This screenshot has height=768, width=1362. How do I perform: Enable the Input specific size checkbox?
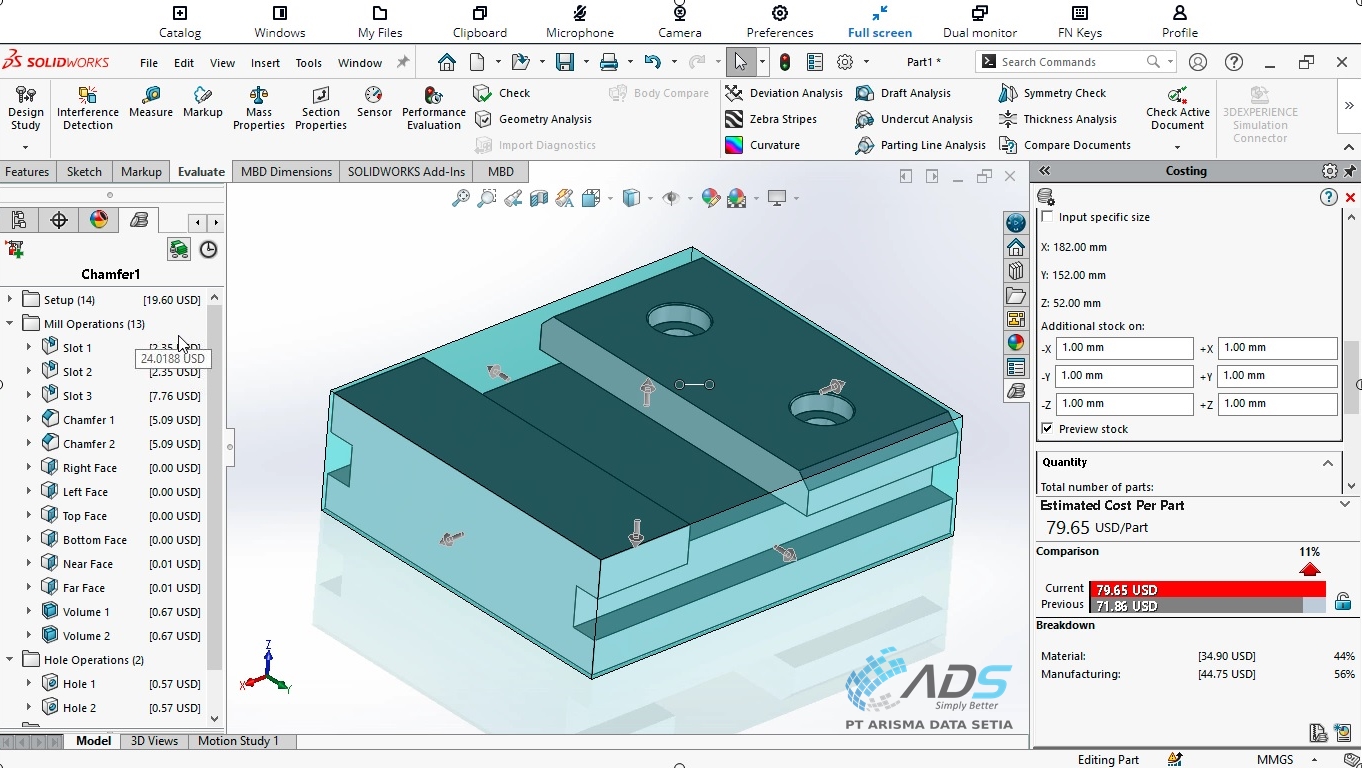point(1045,217)
